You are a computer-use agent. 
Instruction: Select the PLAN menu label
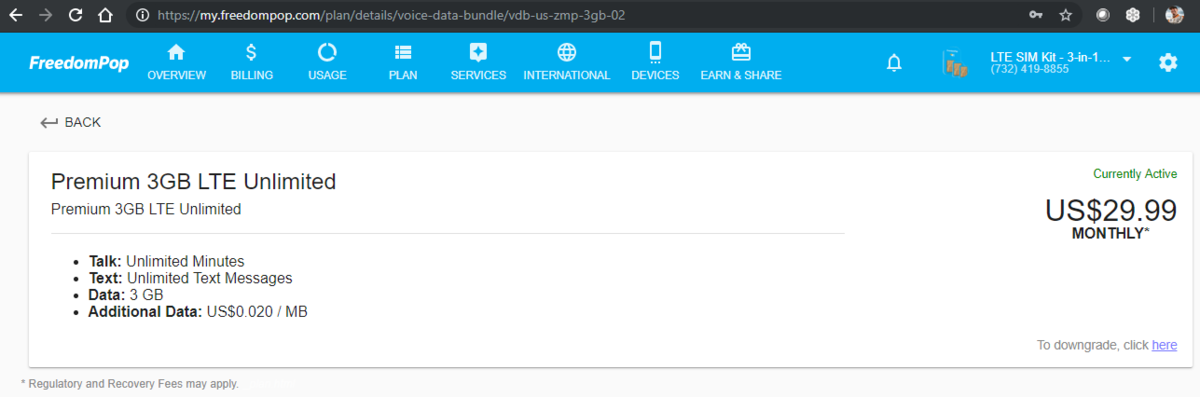(x=403, y=76)
